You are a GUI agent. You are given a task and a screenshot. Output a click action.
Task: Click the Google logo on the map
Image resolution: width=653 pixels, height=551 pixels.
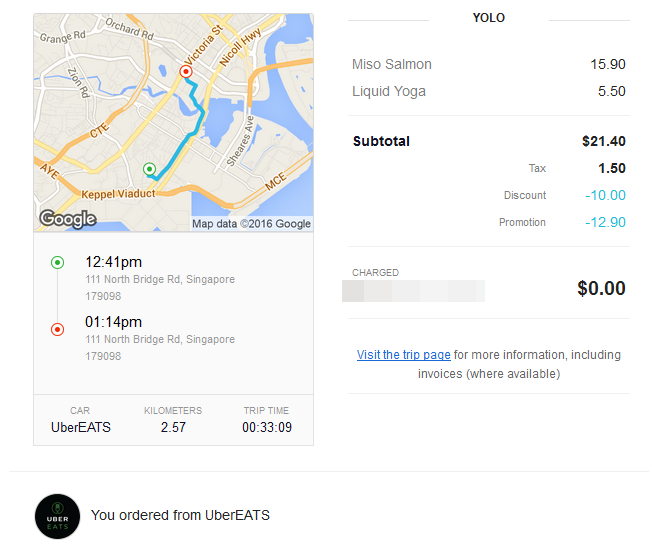coord(68,218)
